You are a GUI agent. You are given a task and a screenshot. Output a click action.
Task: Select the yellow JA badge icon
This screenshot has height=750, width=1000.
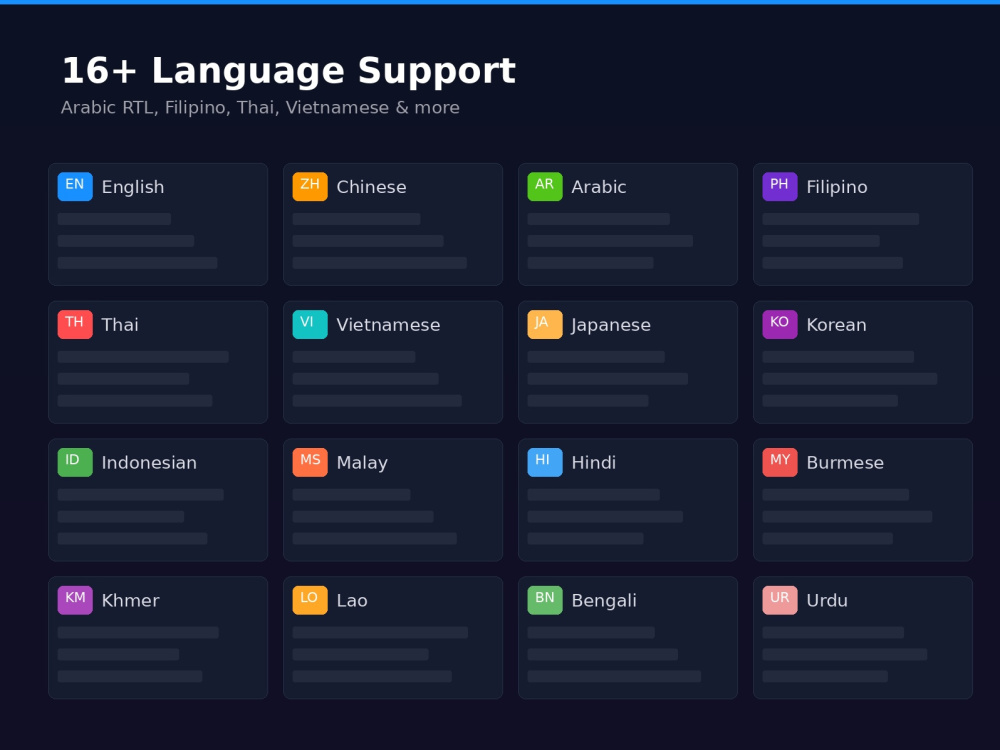[545, 325]
